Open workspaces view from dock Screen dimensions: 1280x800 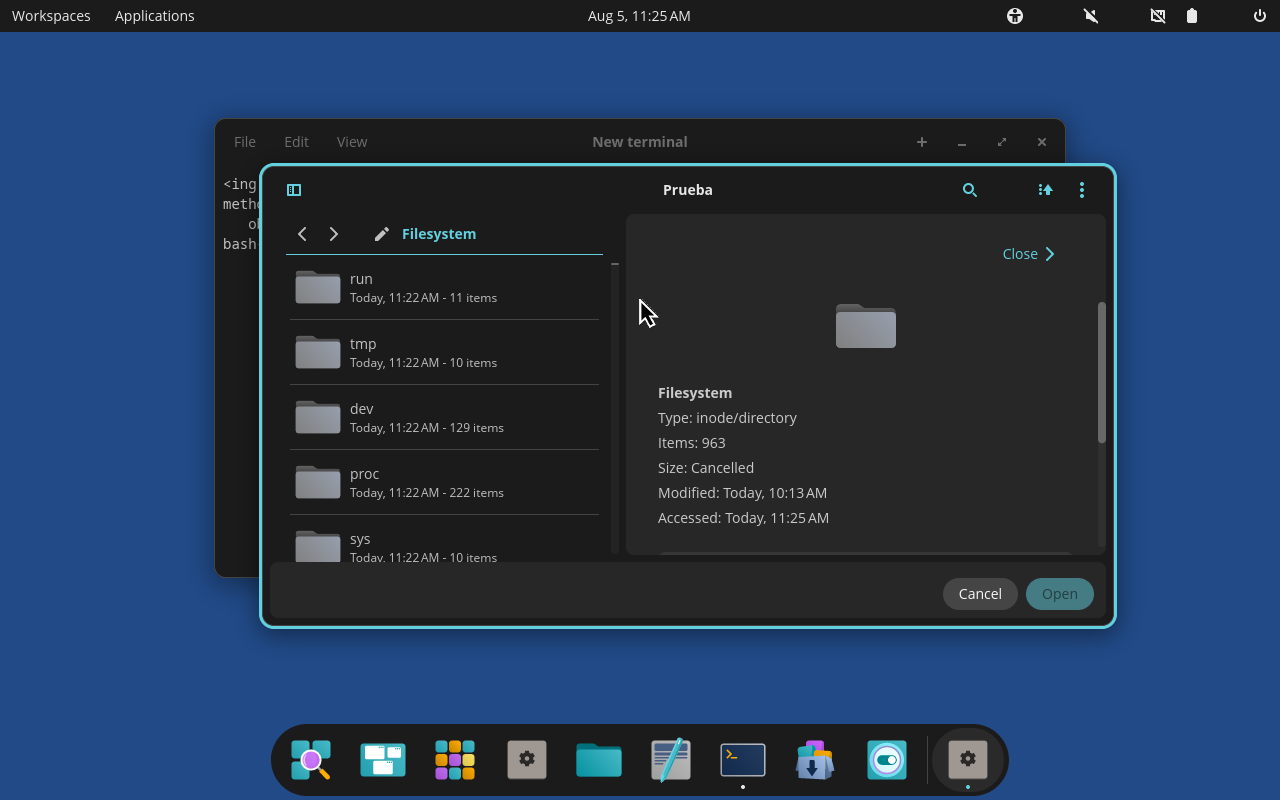(x=383, y=760)
